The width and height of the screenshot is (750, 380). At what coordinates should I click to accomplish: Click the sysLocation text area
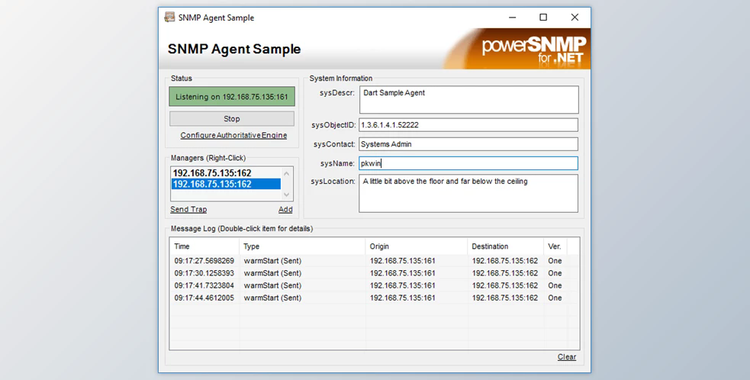[x=469, y=193]
